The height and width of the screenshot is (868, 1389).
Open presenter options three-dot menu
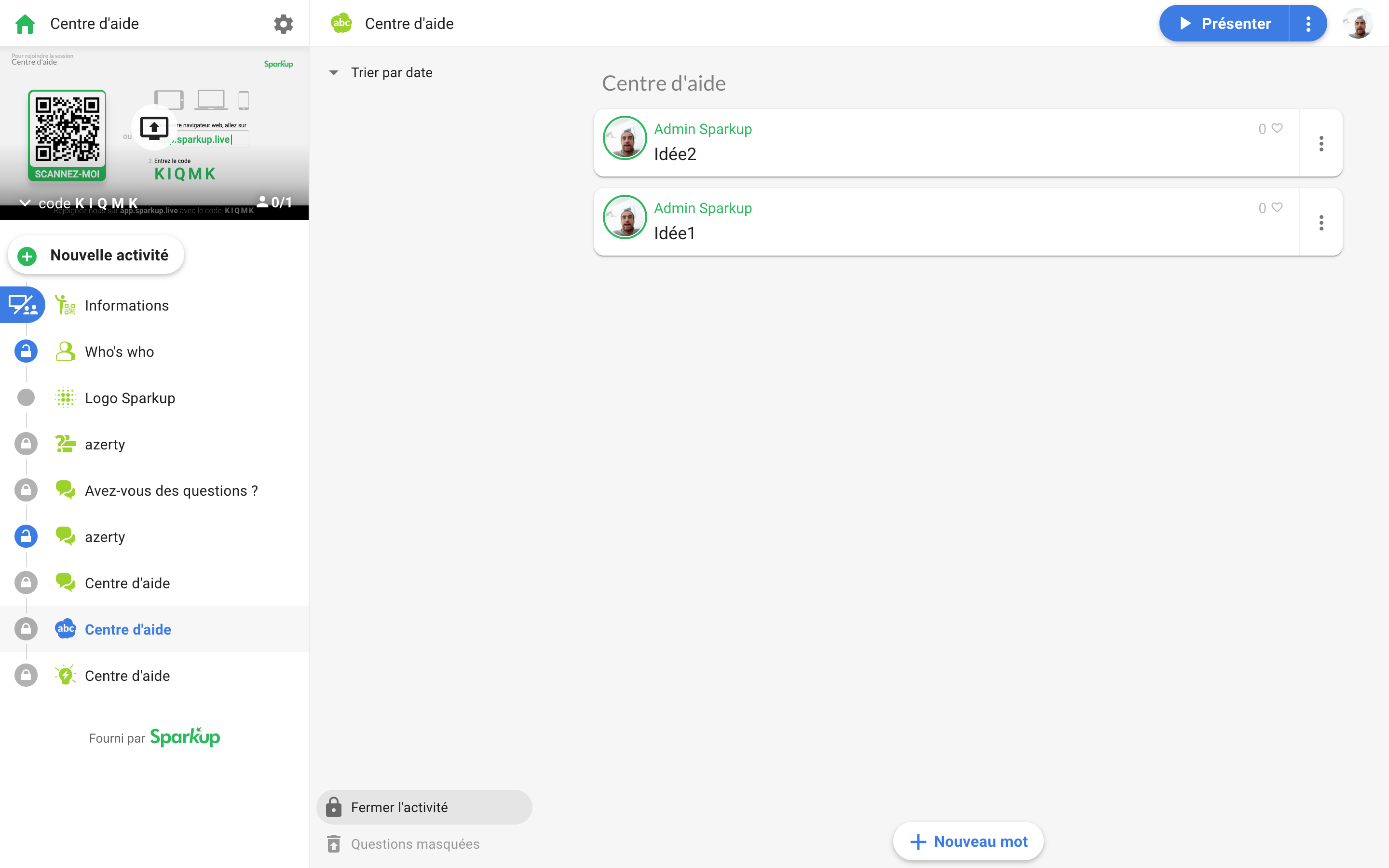1308,24
